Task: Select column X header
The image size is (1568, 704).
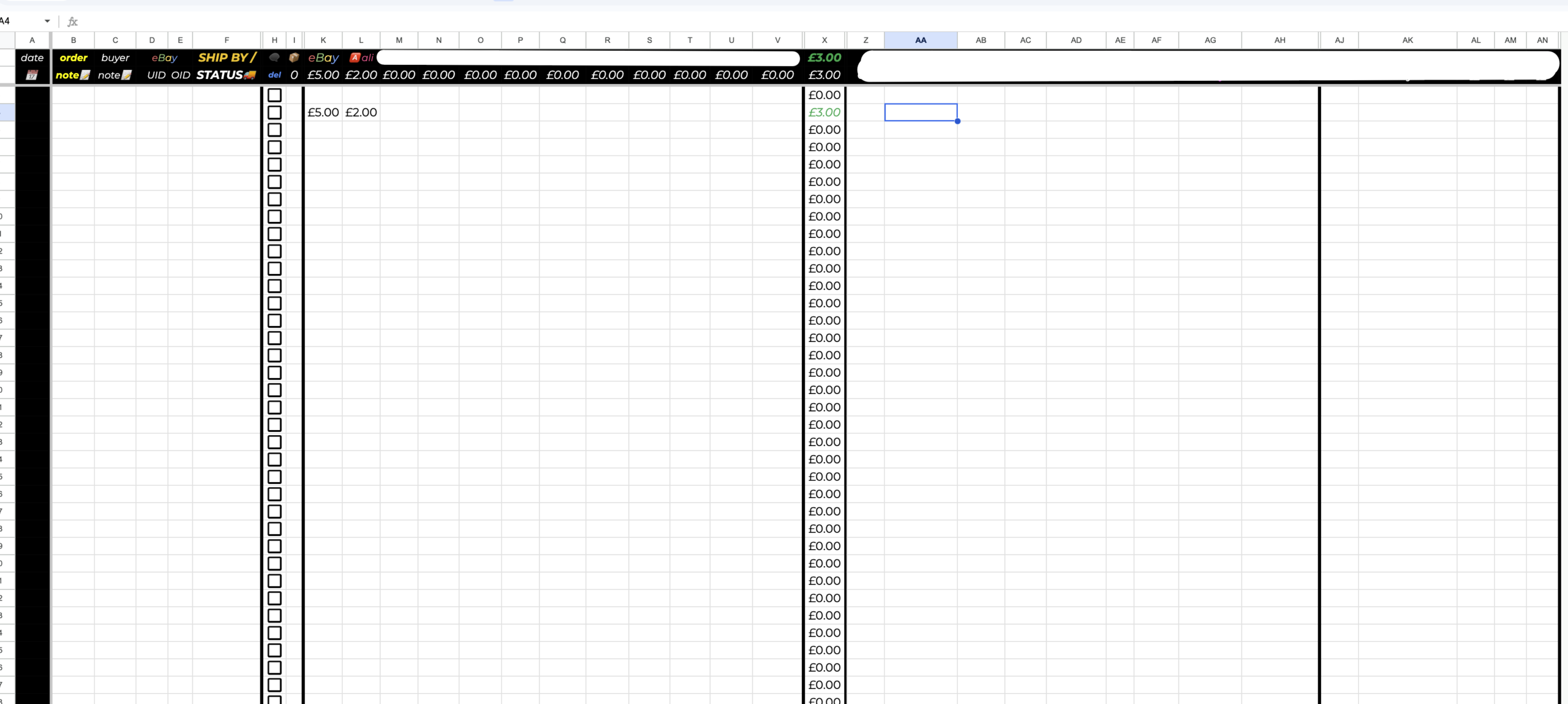Action: point(824,40)
